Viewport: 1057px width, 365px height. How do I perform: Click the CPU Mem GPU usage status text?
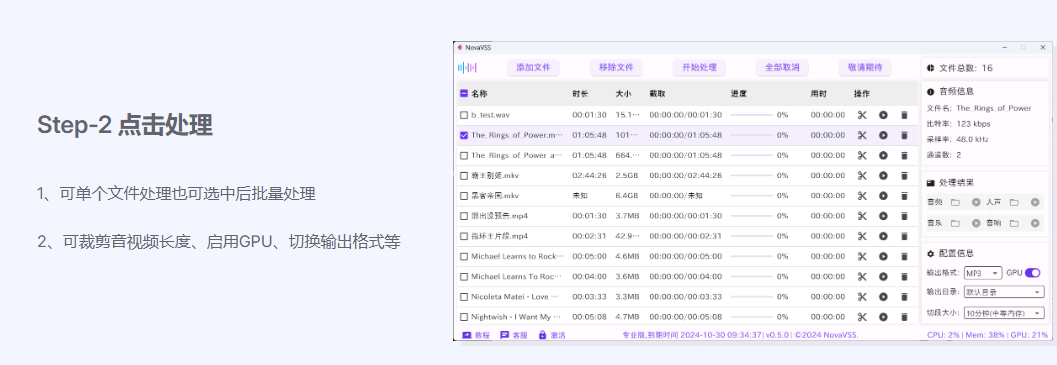[988, 335]
